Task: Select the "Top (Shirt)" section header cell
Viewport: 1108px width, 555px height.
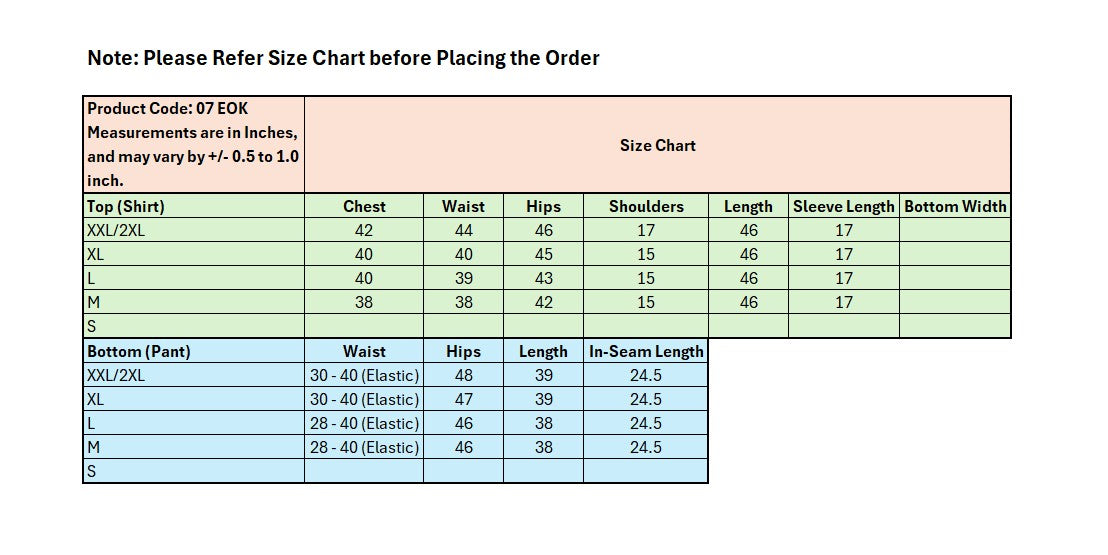Action: (x=126, y=206)
